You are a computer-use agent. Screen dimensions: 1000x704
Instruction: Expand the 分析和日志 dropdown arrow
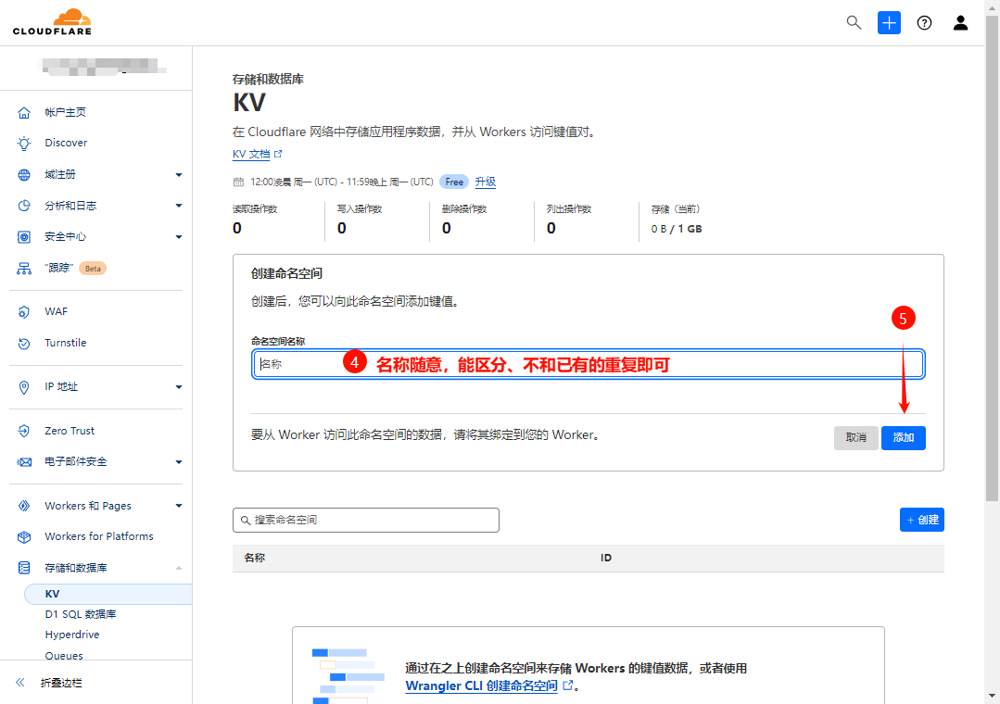(x=179, y=205)
